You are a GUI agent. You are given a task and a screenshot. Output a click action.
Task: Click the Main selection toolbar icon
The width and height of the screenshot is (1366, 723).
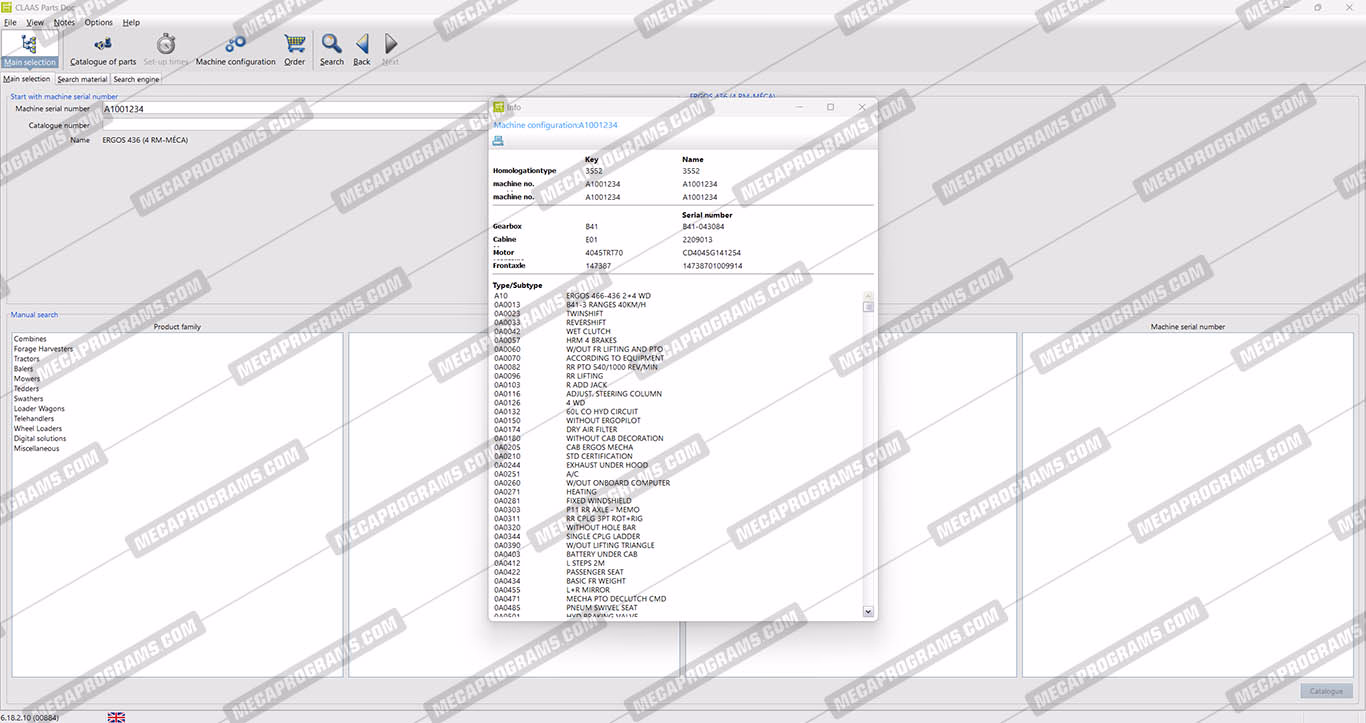pyautogui.click(x=30, y=48)
